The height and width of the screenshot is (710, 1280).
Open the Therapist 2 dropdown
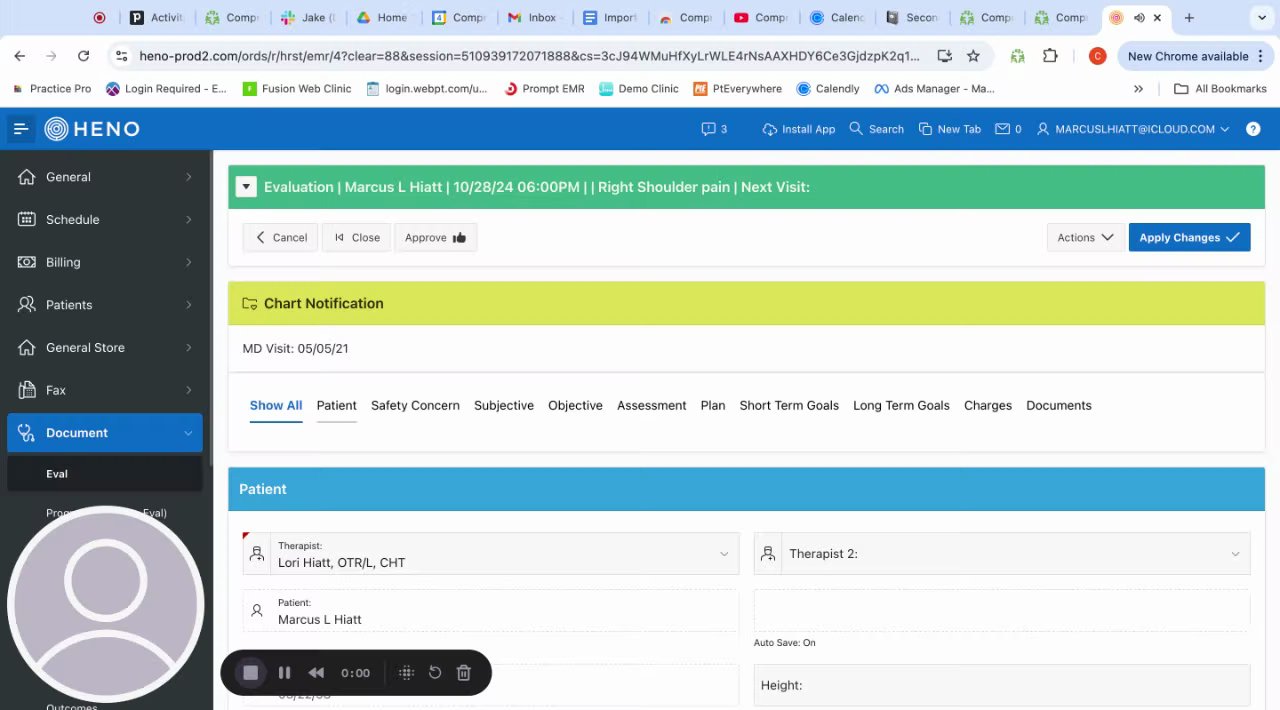(x=1002, y=554)
